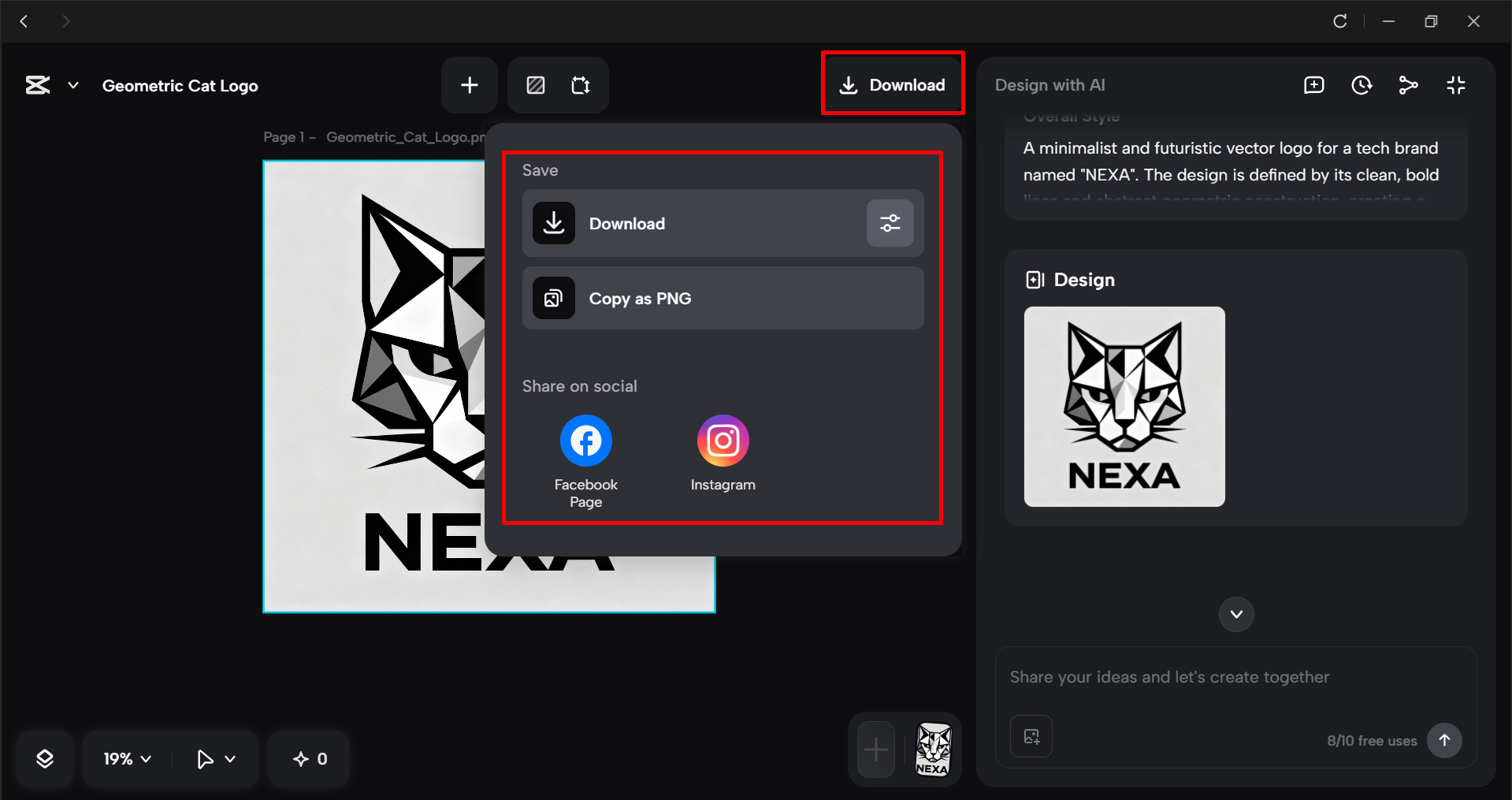Click the share icon in Design with AI

(x=1409, y=85)
